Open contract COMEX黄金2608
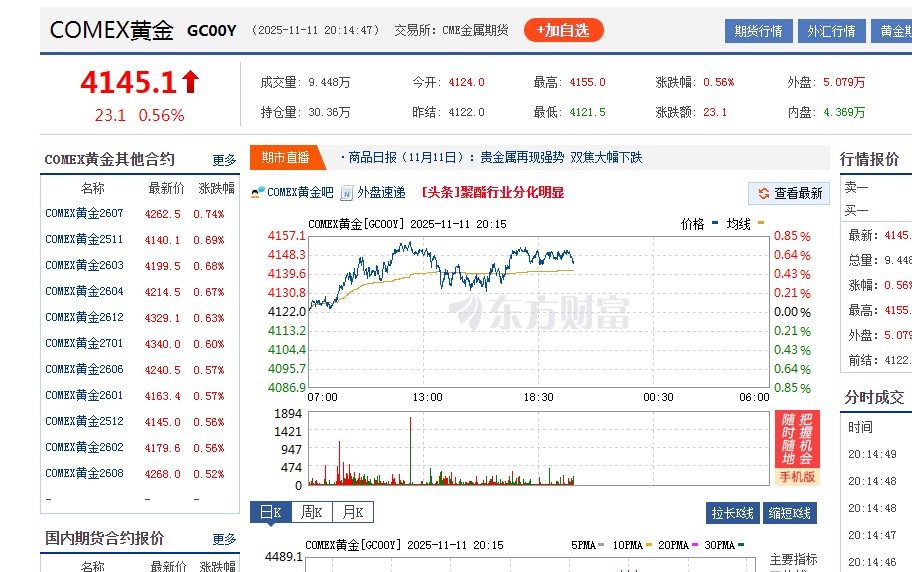 tap(84, 473)
